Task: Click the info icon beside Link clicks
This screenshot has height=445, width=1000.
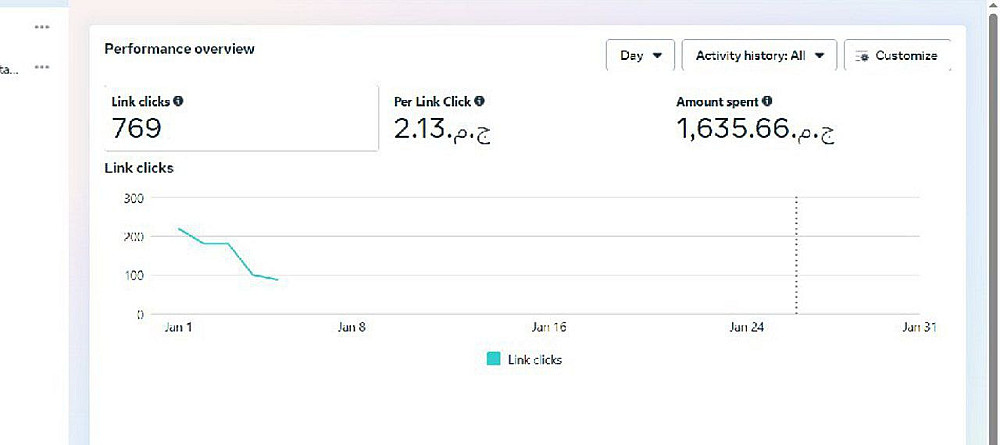Action: coord(178,101)
